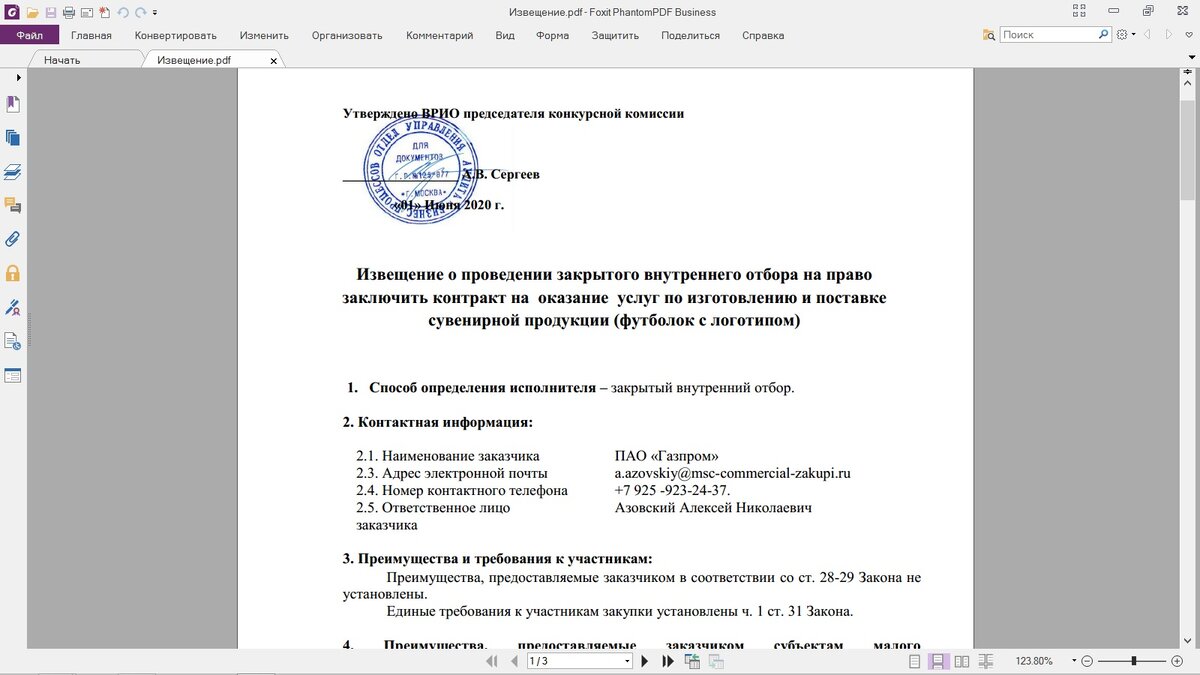Show the Layers panel
This screenshot has width=1200, height=675.
point(13,171)
